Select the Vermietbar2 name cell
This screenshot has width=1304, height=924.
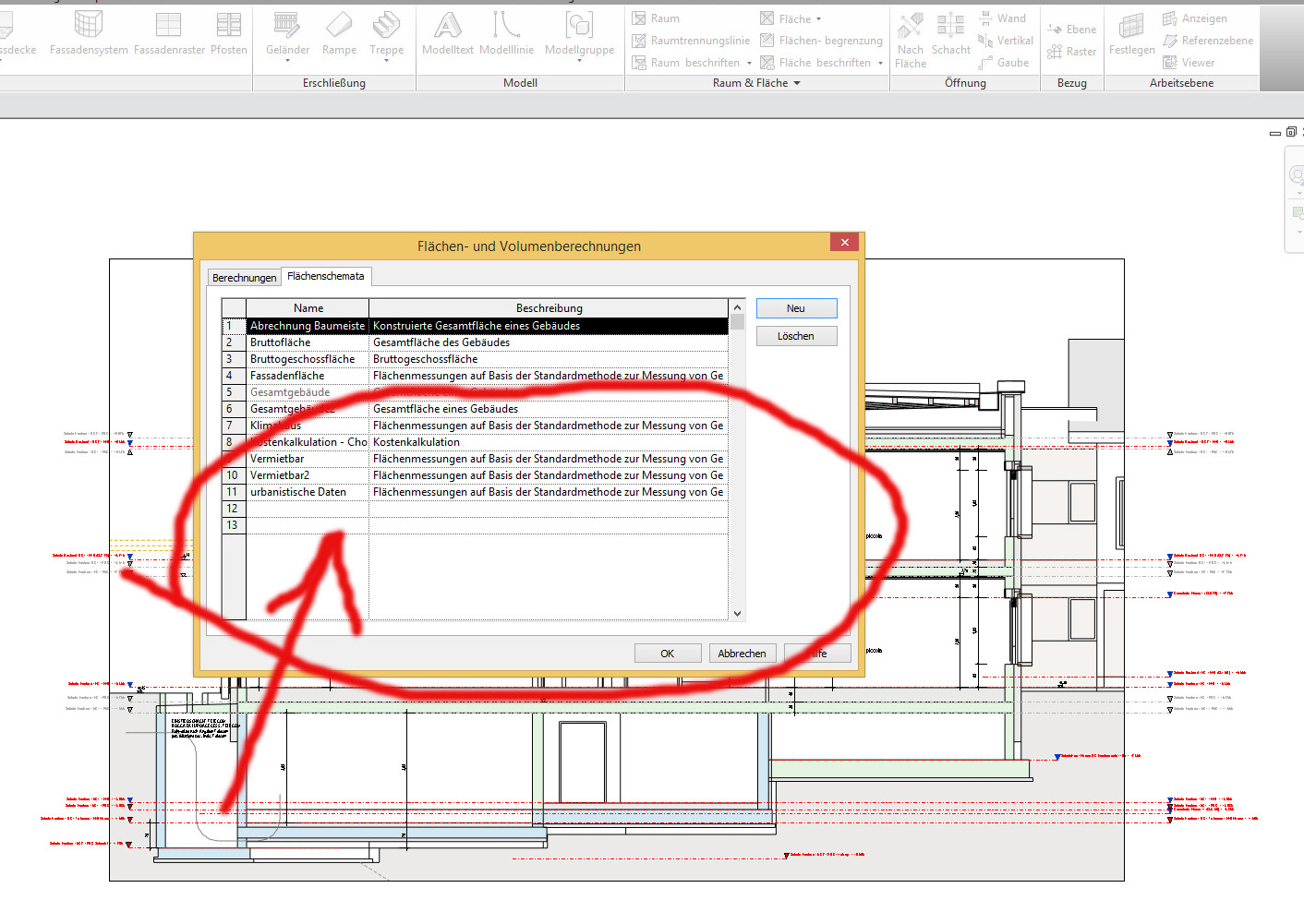pos(308,475)
